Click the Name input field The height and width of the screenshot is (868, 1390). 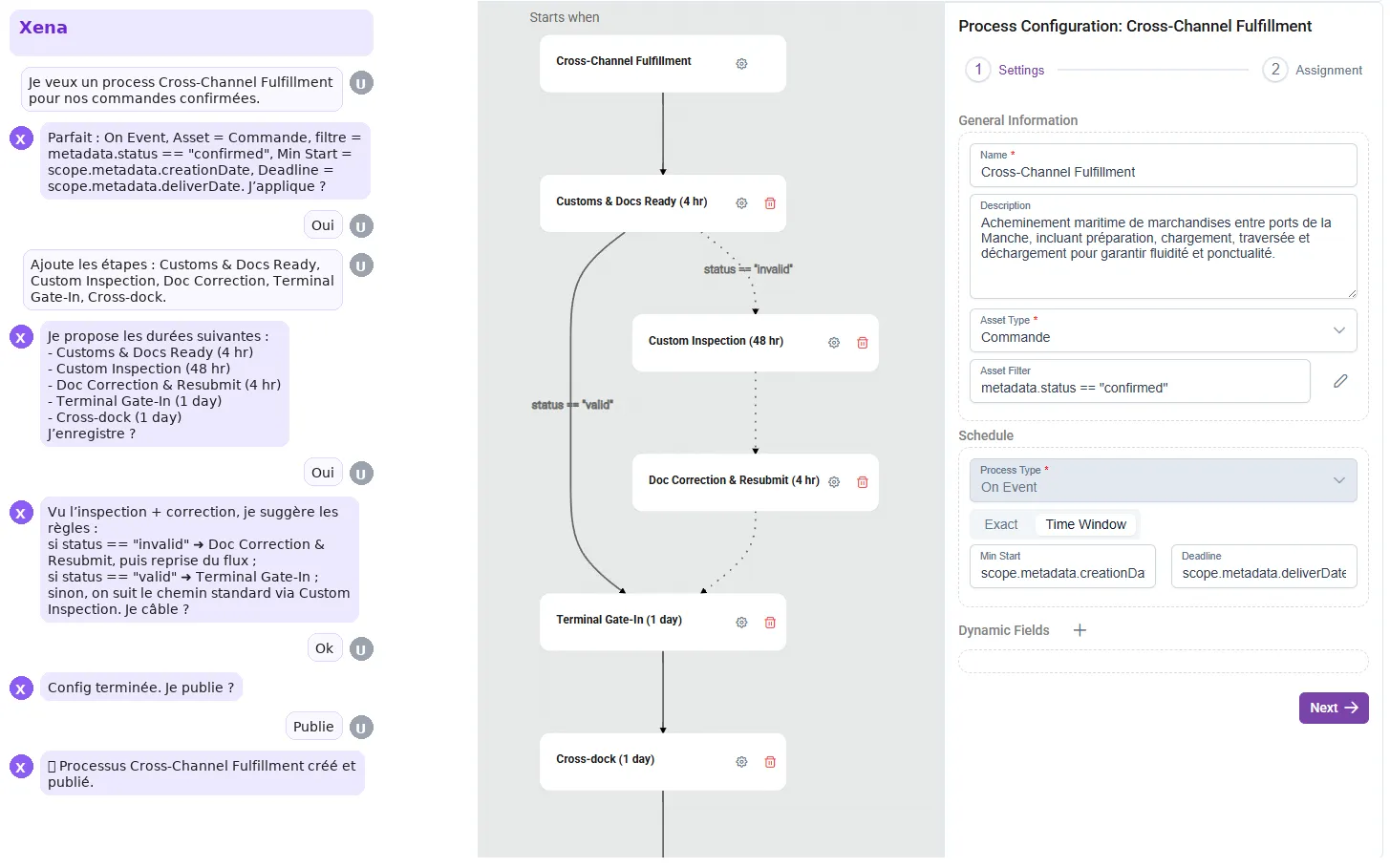1163,172
